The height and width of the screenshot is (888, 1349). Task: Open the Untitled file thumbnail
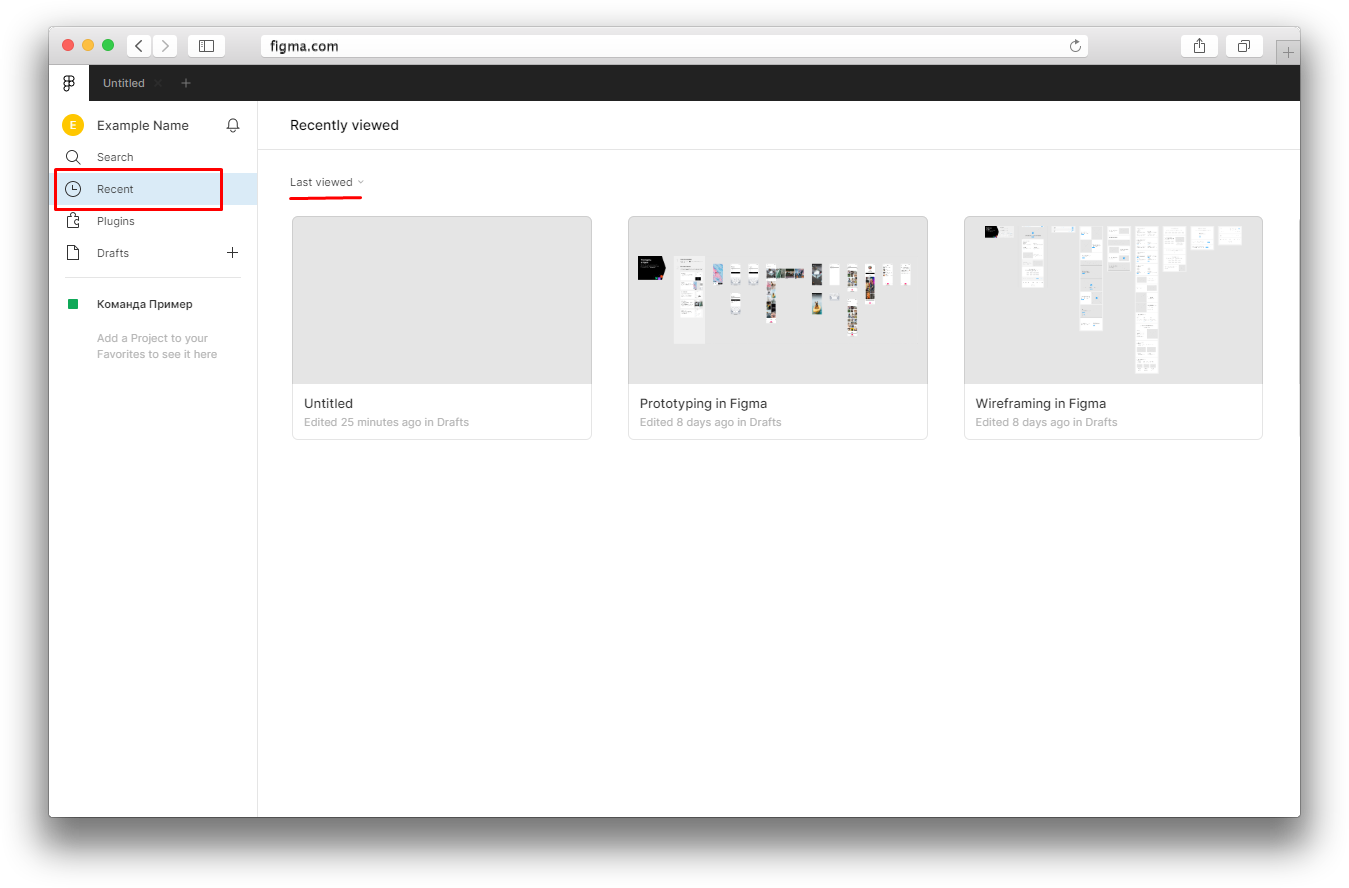[442, 300]
